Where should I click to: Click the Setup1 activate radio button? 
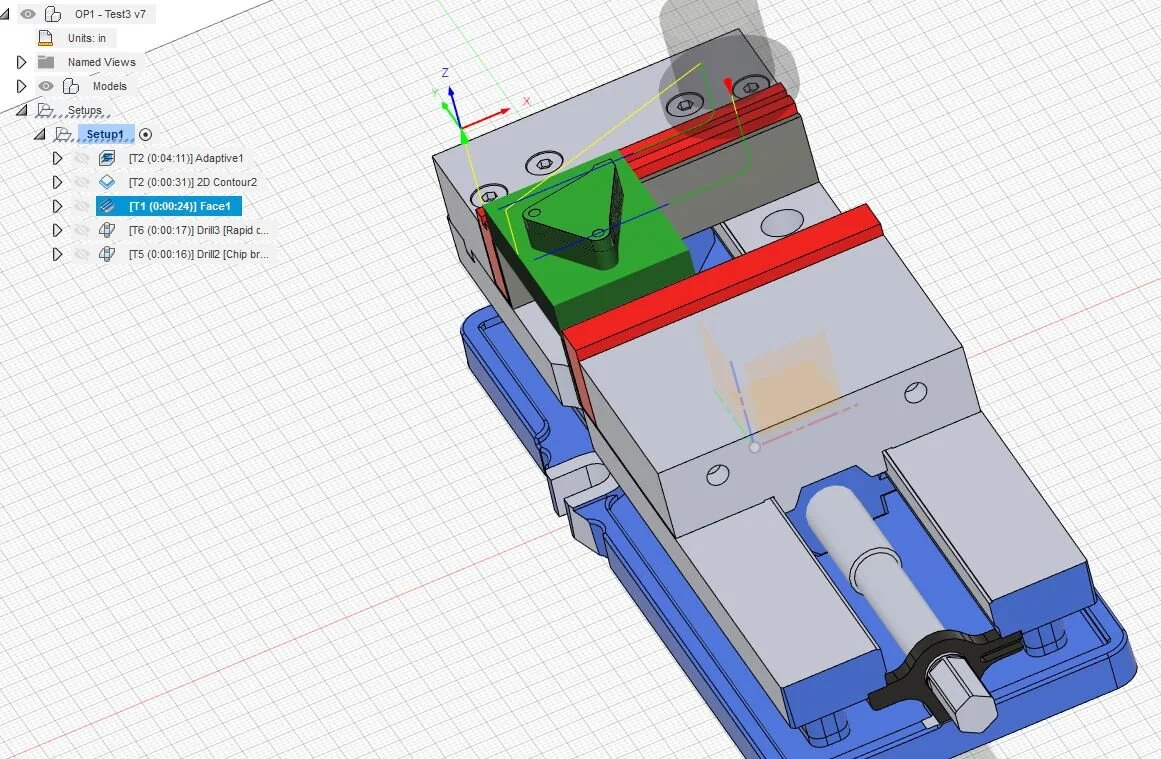pyautogui.click(x=146, y=134)
